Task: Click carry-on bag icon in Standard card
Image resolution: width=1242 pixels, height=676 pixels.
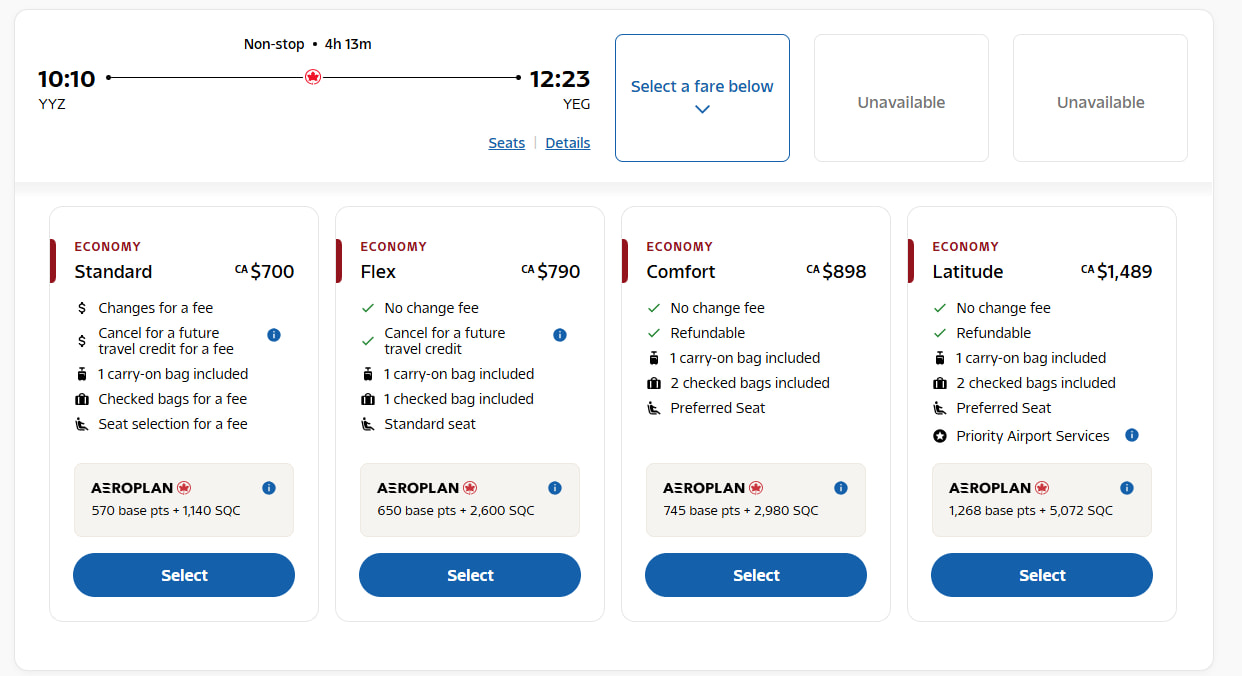Action: point(82,374)
